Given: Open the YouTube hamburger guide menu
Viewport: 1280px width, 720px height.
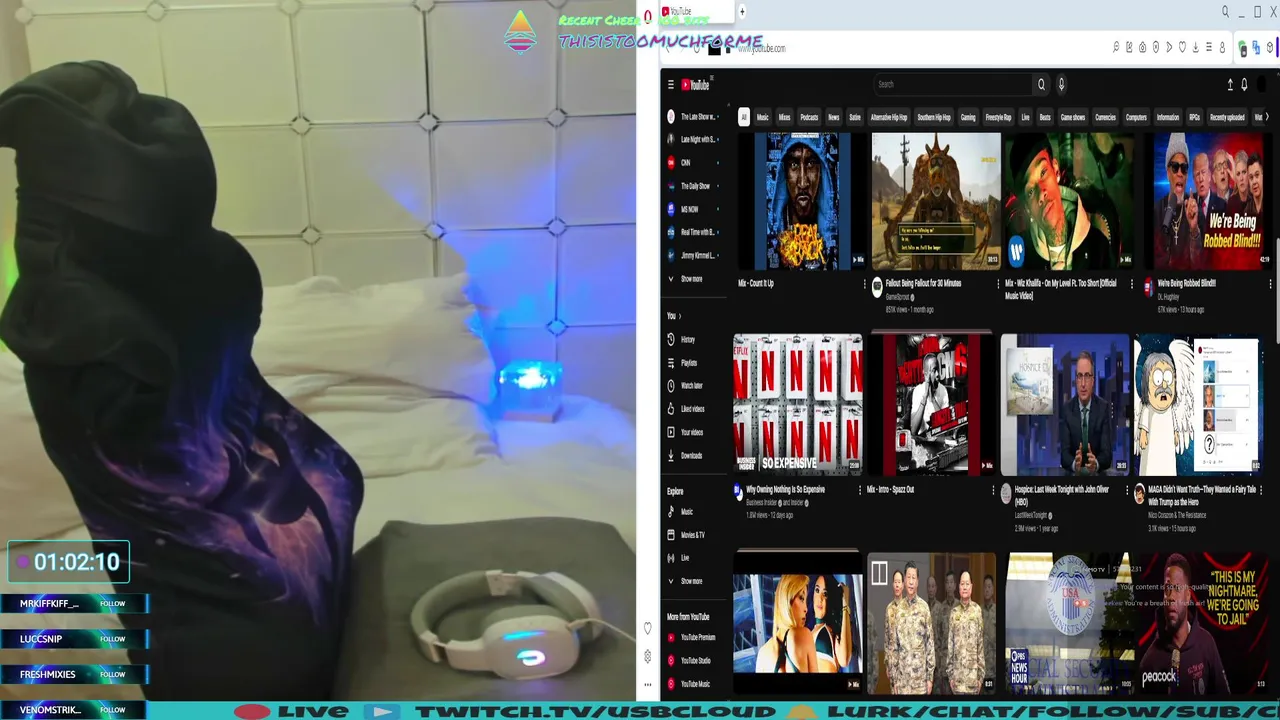Looking at the screenshot, I should click(671, 85).
